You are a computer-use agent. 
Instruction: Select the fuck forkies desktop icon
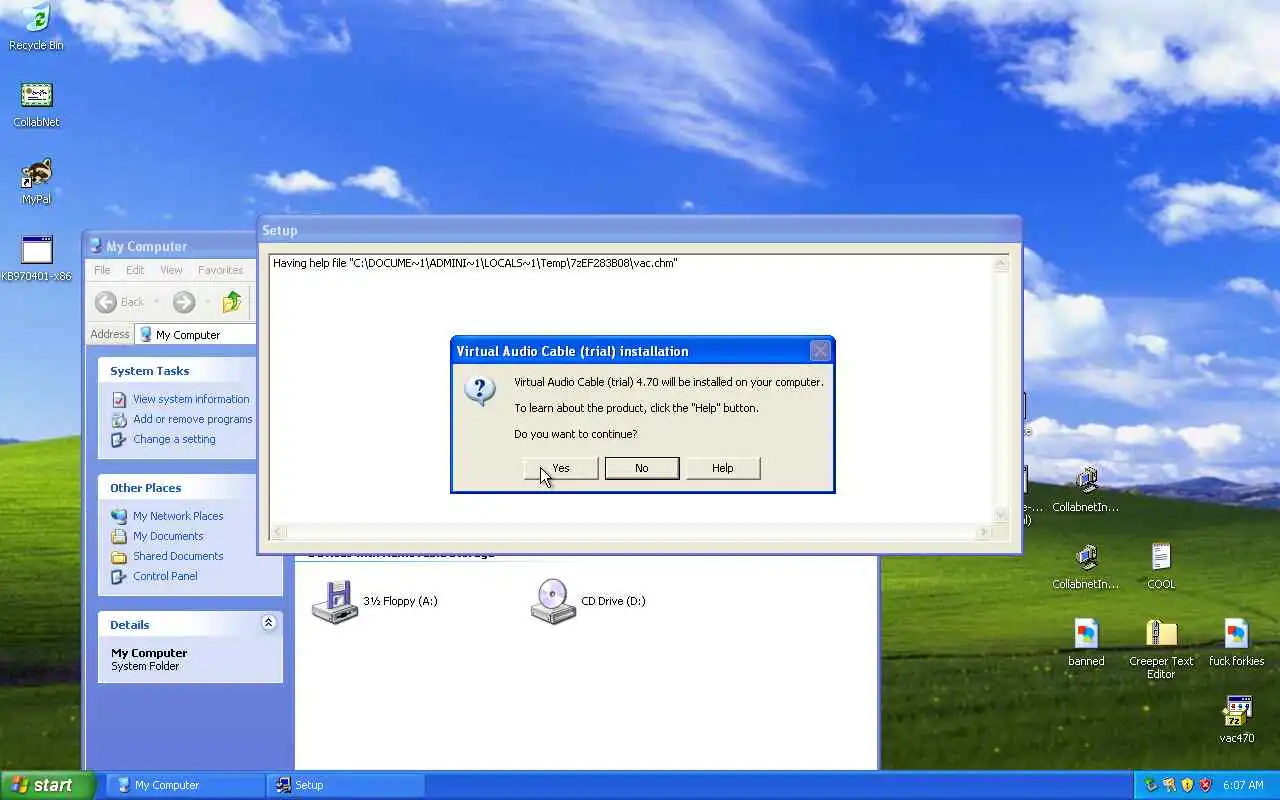point(1236,642)
